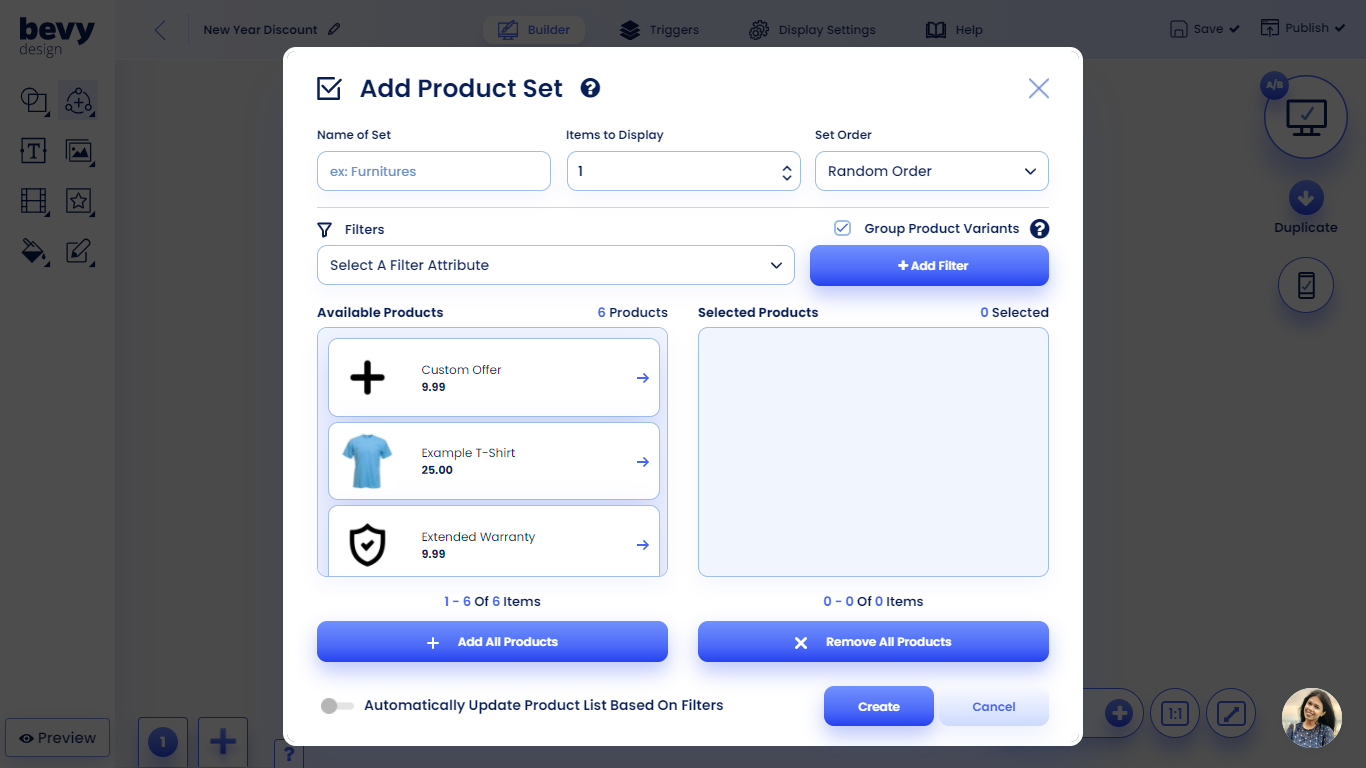The width and height of the screenshot is (1366, 768).
Task: Open Display Settings from the top bar
Action: pos(813,29)
